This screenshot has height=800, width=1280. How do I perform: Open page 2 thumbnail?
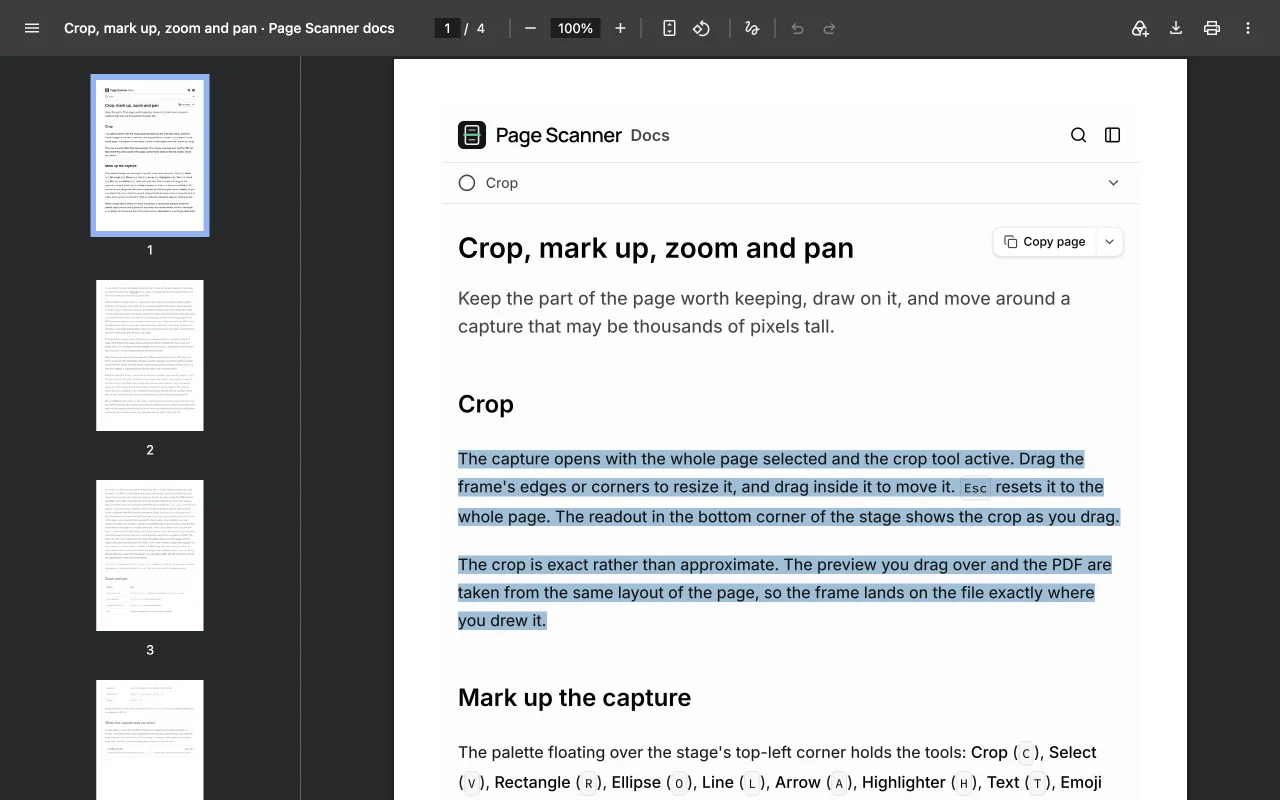click(x=150, y=355)
